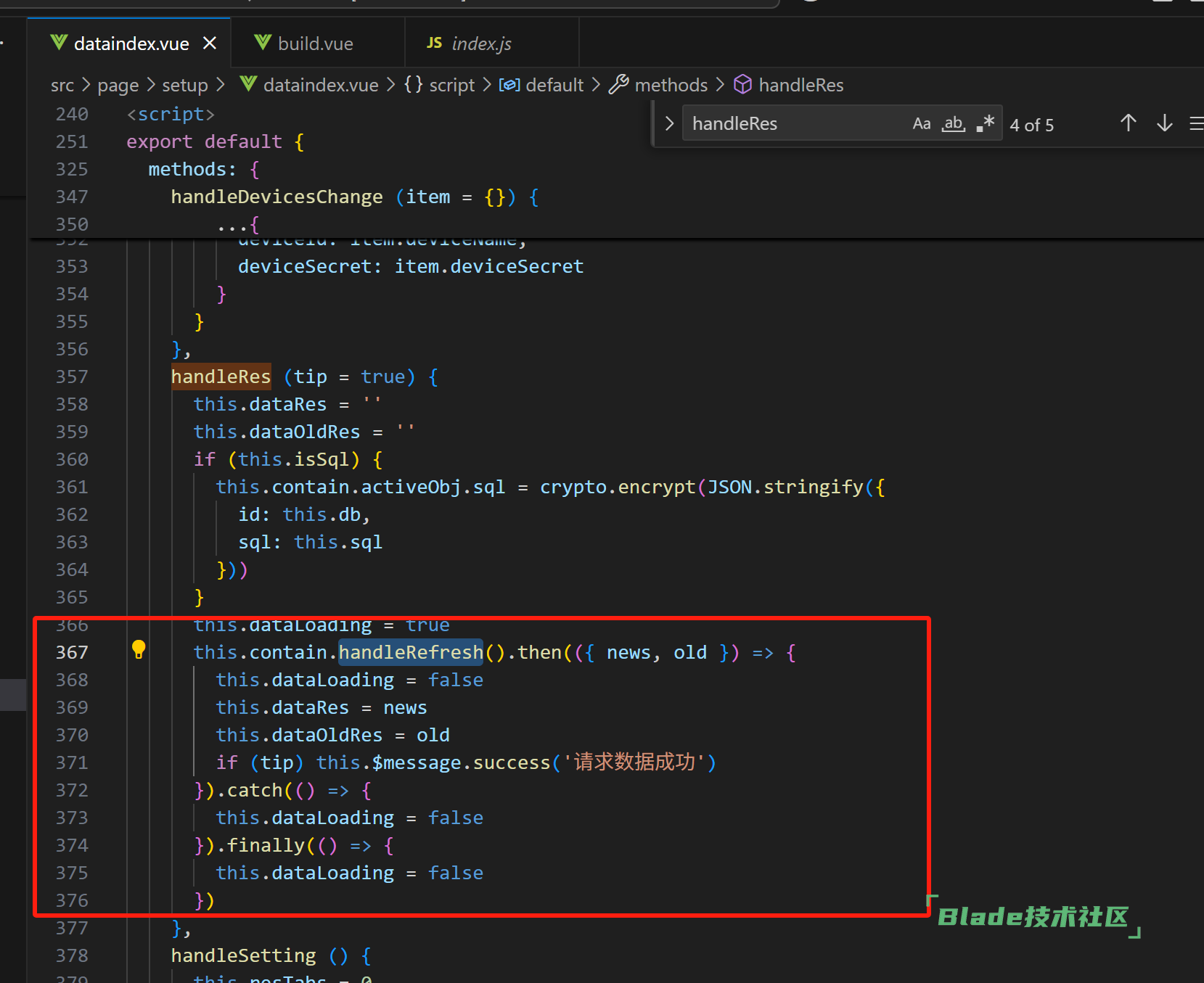This screenshot has height=983, width=1204.
Task: Switch to the index.js tab
Action: click(x=481, y=44)
